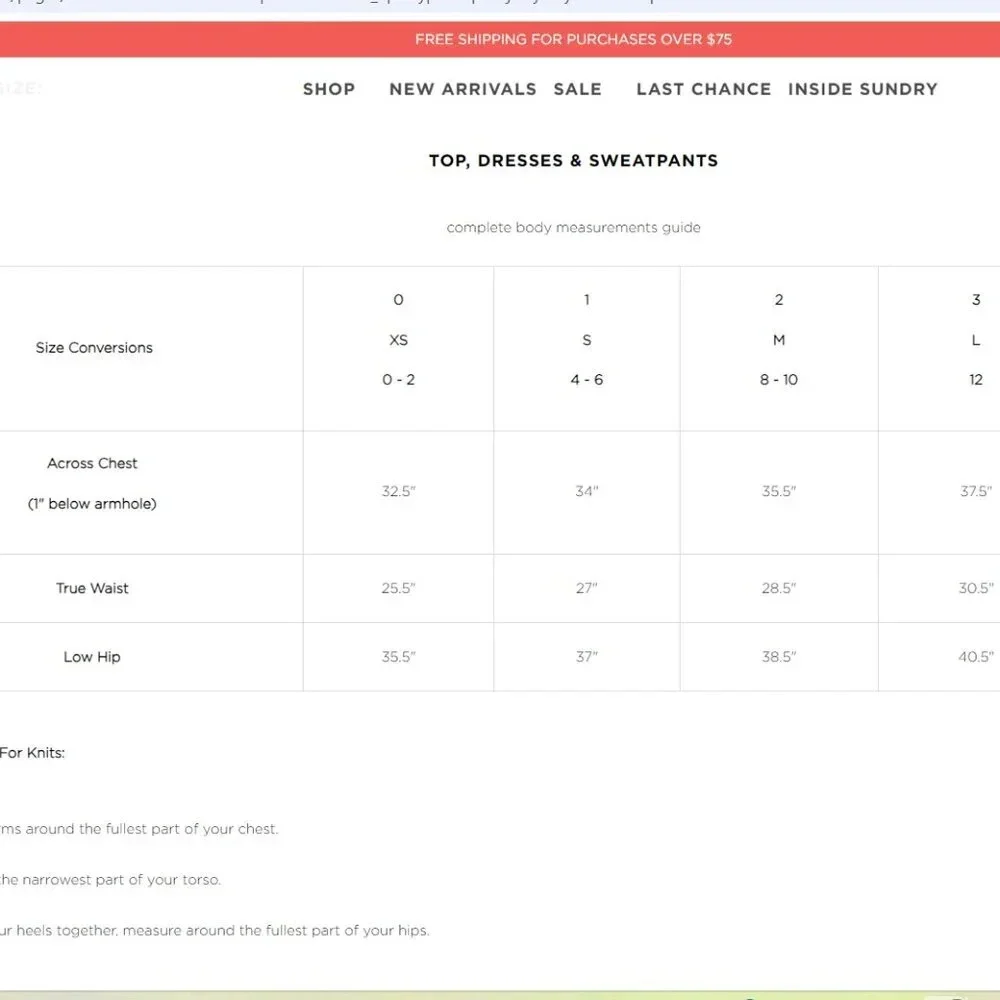Select the XS size conversion cell
1000x1000 pixels.
[x=399, y=340]
